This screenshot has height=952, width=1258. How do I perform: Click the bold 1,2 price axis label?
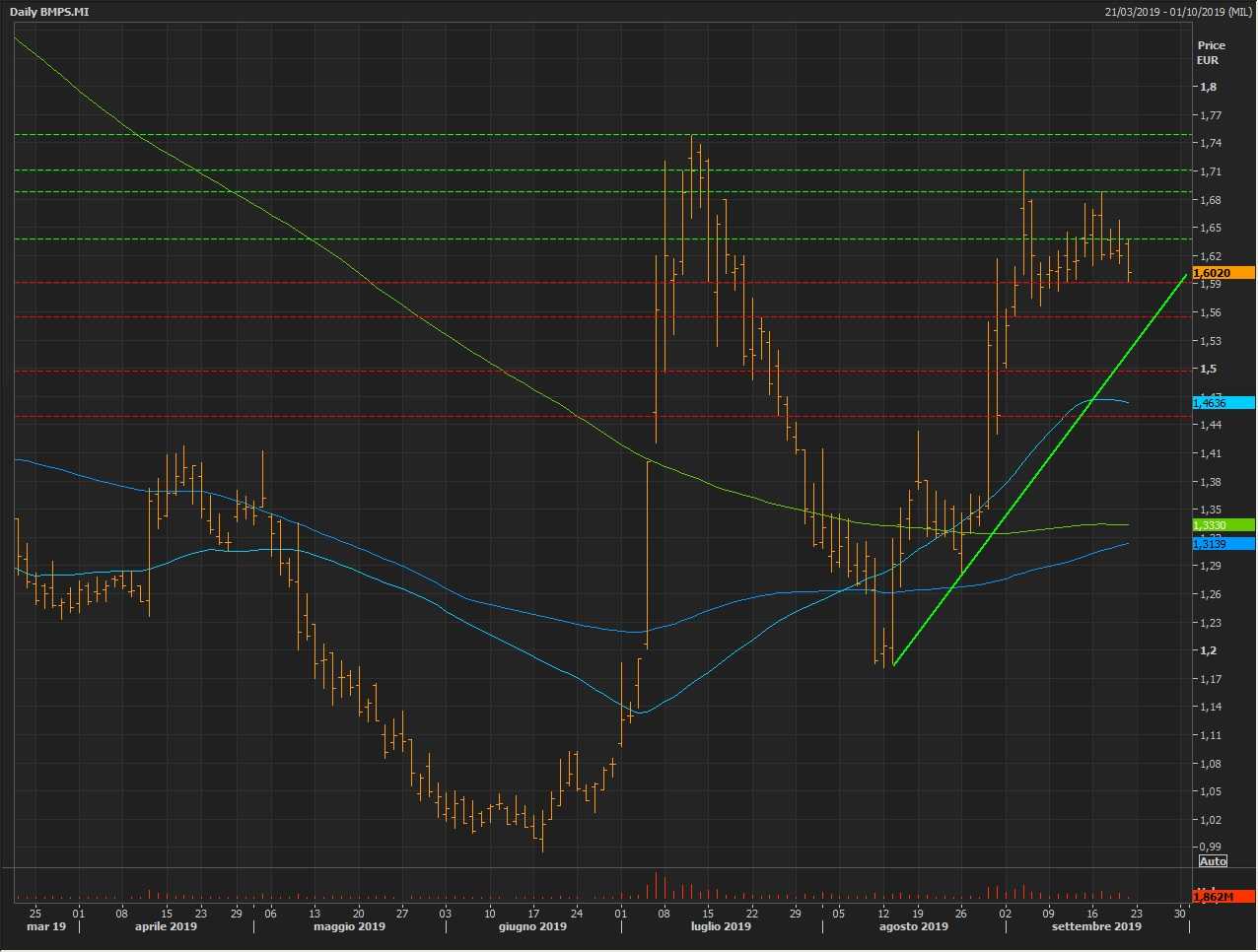pos(1208,650)
